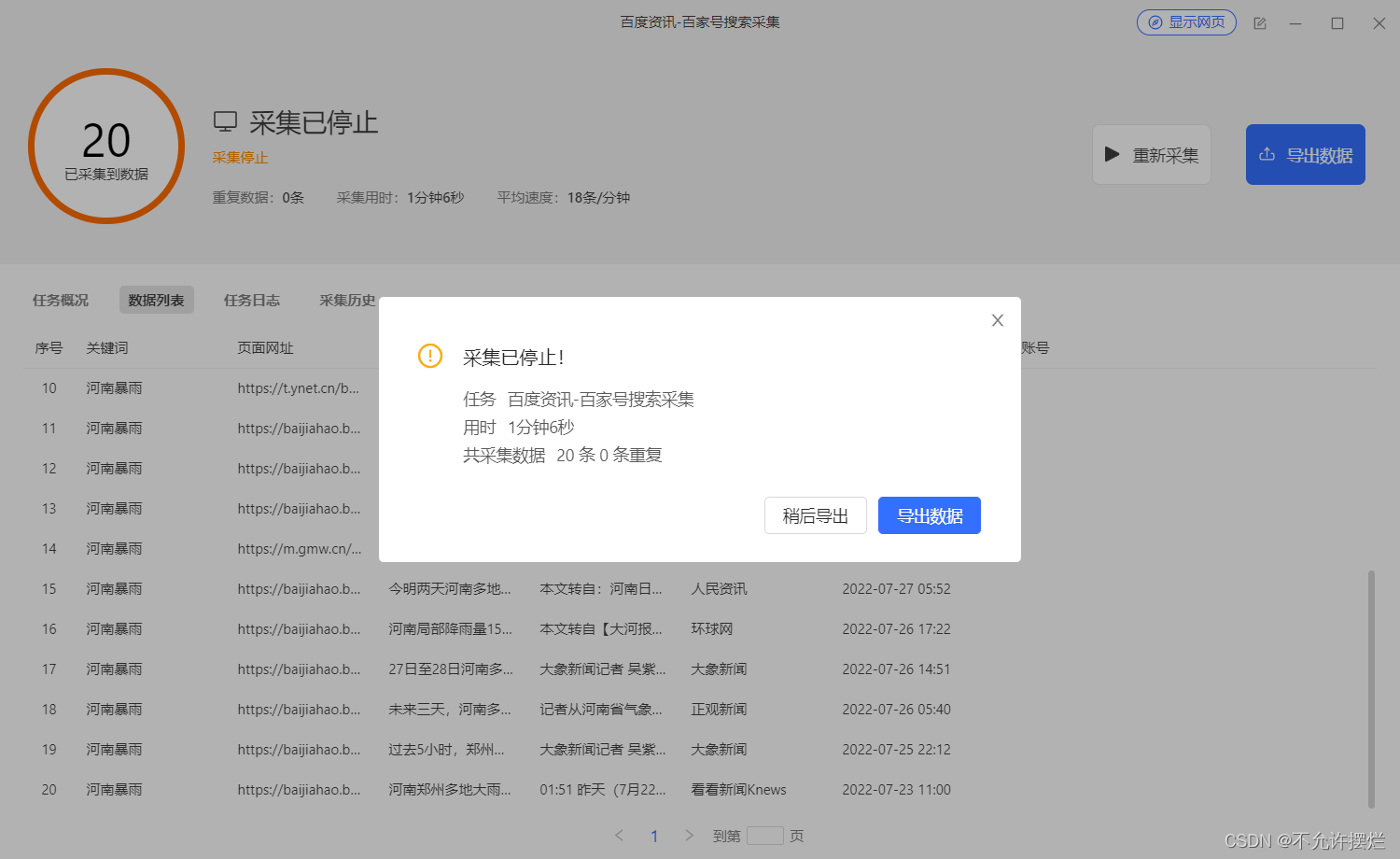1400x859 pixels.
Task: Click title 未来三天，河南多... in row 18
Action: pyautogui.click(x=450, y=710)
